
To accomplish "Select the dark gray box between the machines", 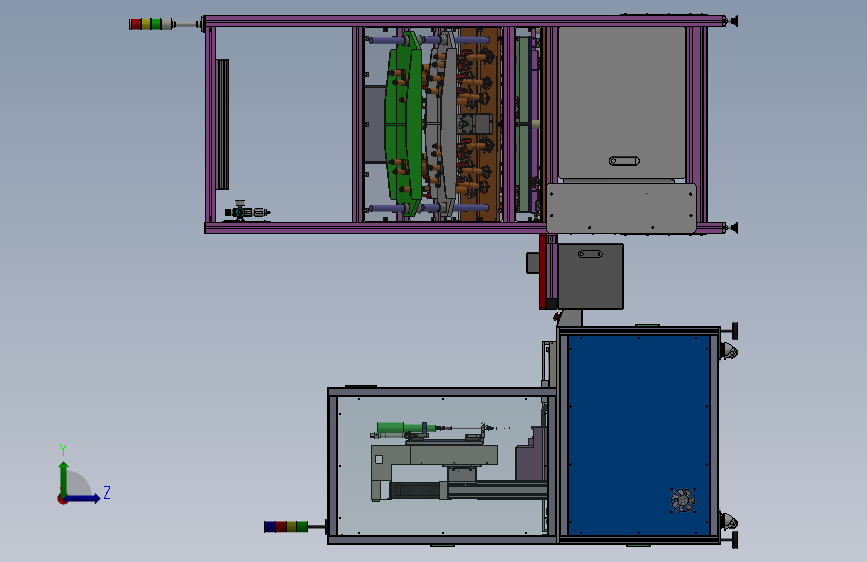I will tap(591, 276).
